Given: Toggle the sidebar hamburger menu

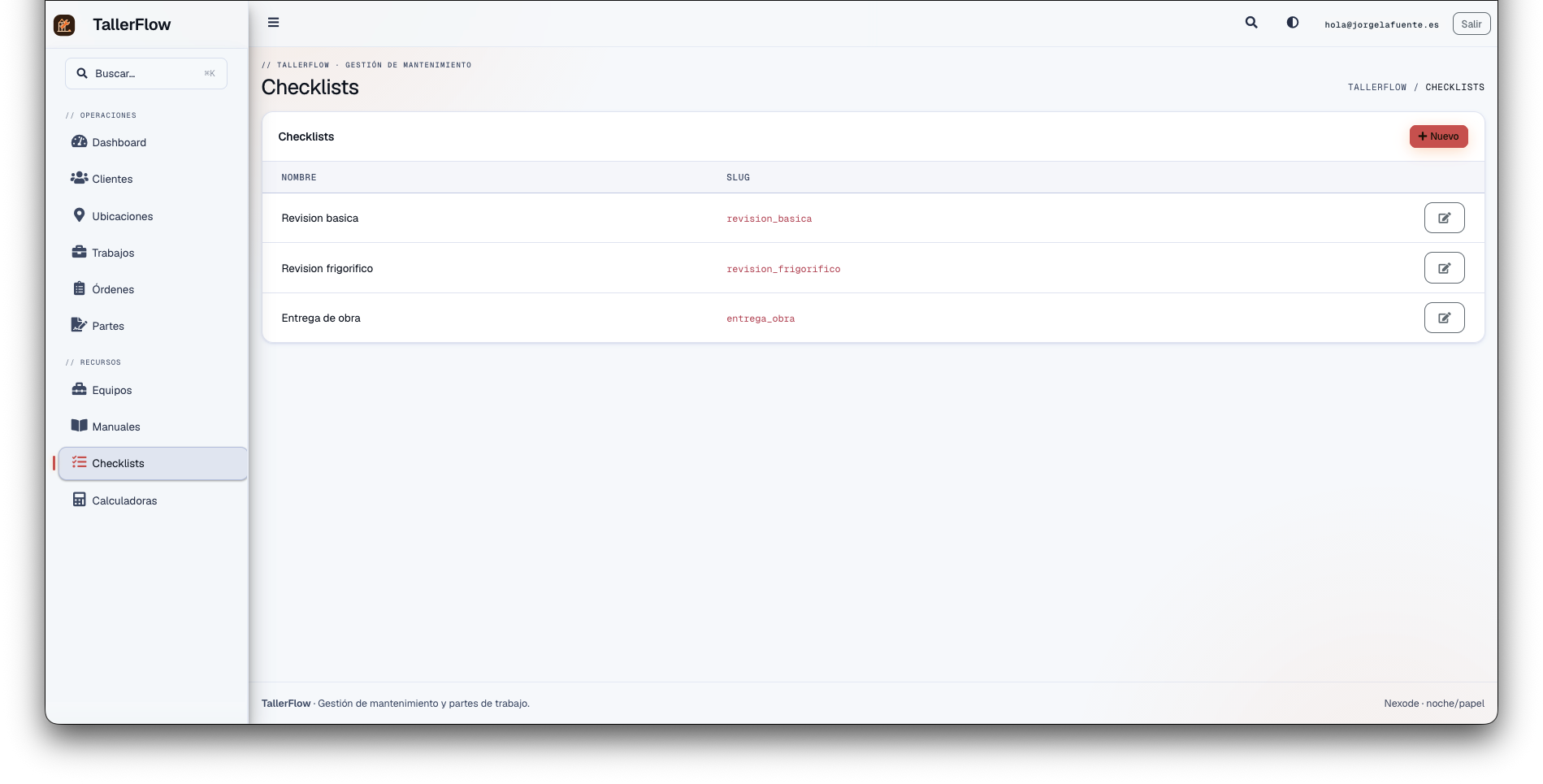Looking at the screenshot, I should (x=274, y=23).
